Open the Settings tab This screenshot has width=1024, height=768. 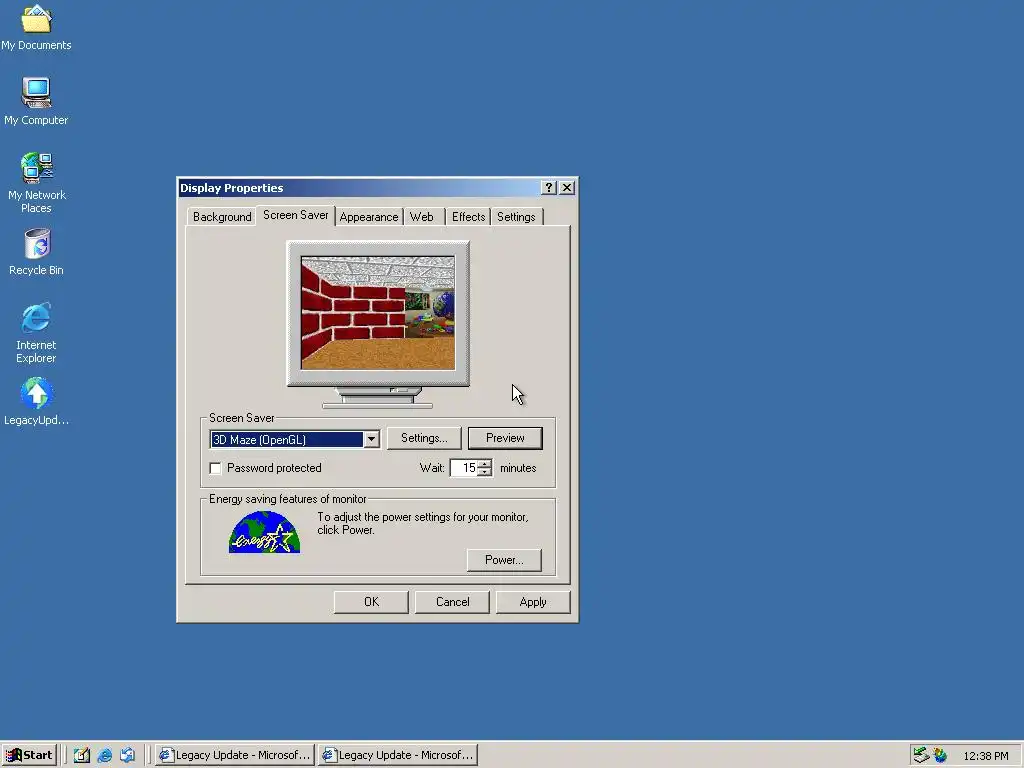click(x=516, y=217)
